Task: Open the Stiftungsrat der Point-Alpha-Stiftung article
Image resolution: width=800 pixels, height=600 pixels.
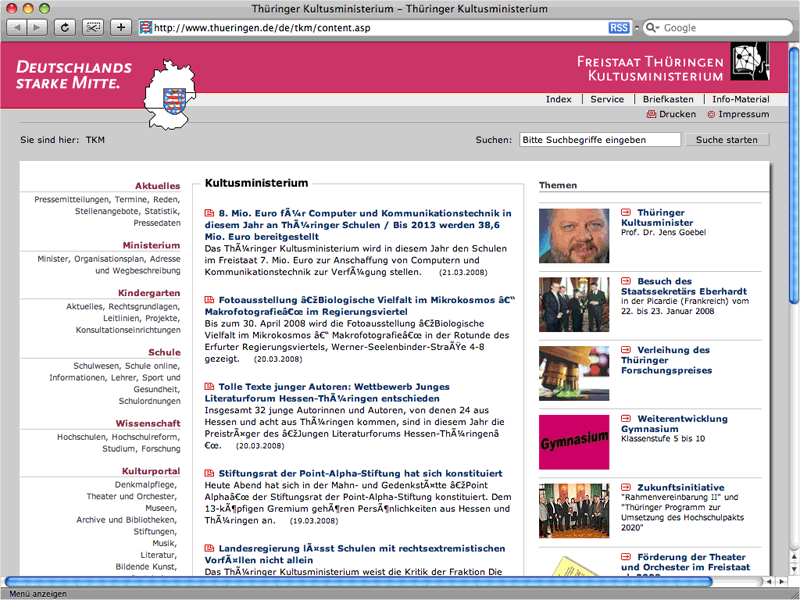Action: pos(360,472)
